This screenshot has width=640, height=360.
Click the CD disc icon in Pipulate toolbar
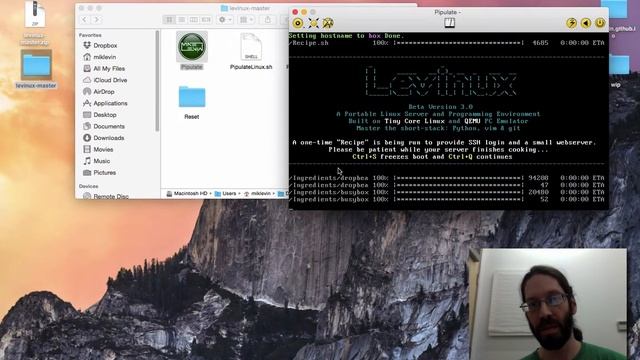click(298, 23)
